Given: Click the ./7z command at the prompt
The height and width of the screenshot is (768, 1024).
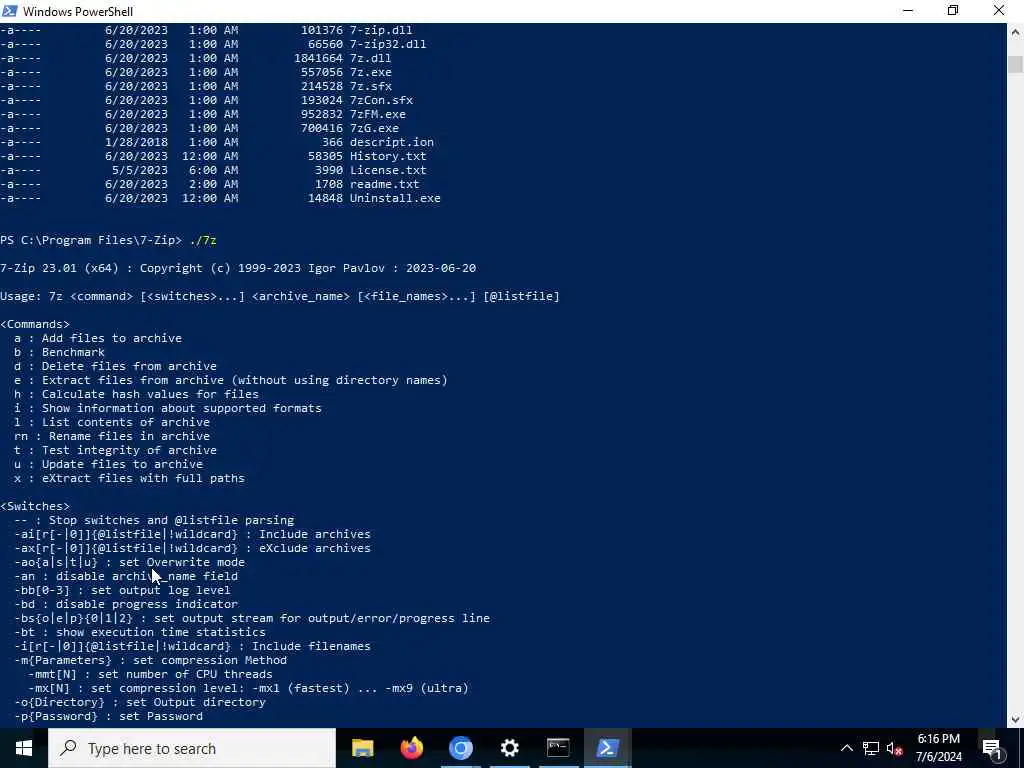Looking at the screenshot, I should click(x=202, y=240).
